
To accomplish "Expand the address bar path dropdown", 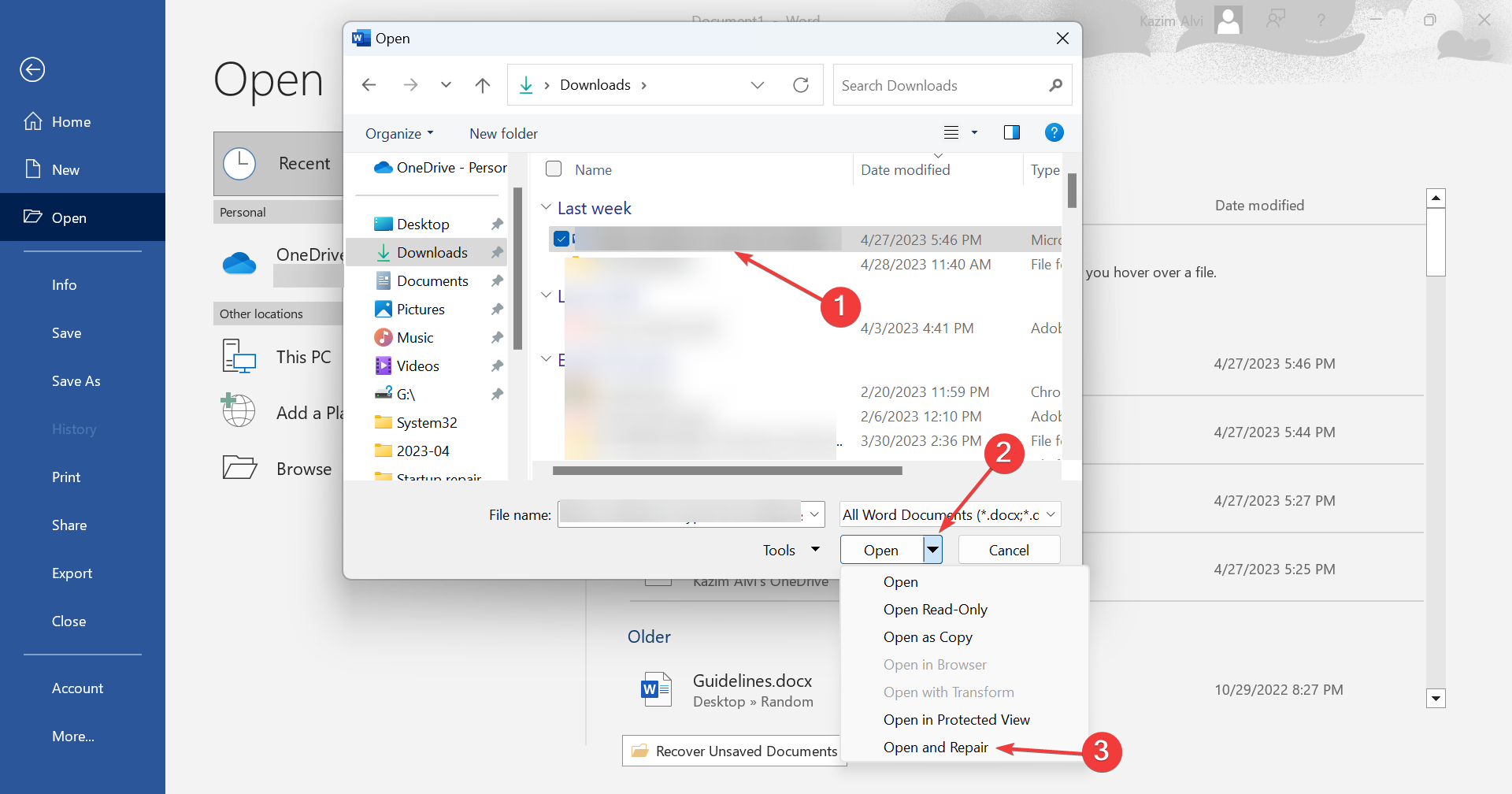I will click(758, 85).
